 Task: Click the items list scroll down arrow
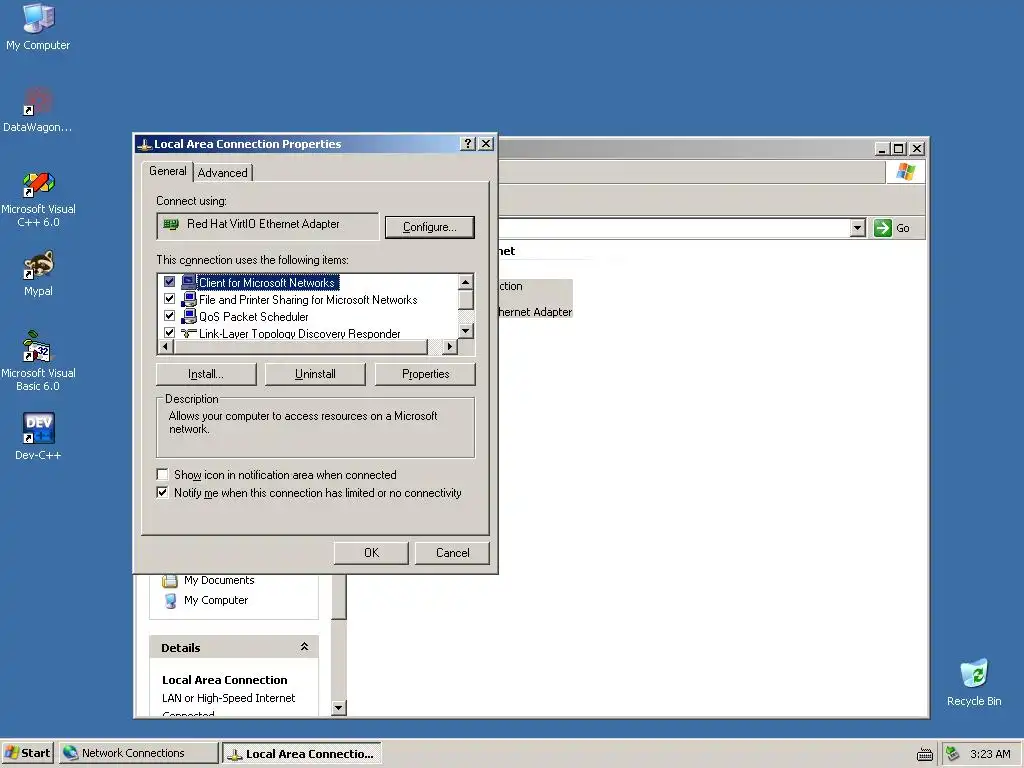tap(466, 331)
